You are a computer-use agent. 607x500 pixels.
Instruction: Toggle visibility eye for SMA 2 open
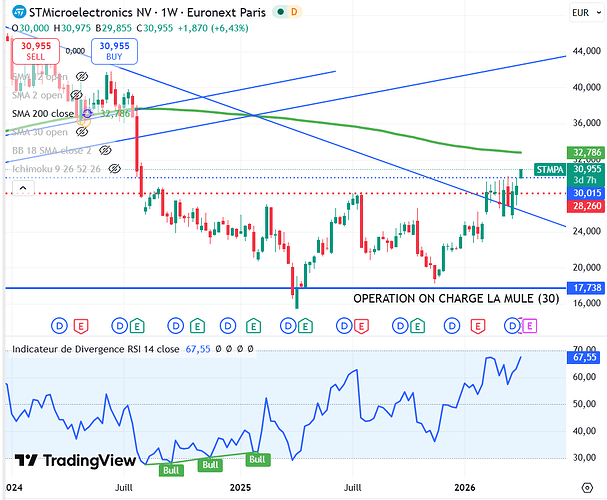[x=76, y=94]
